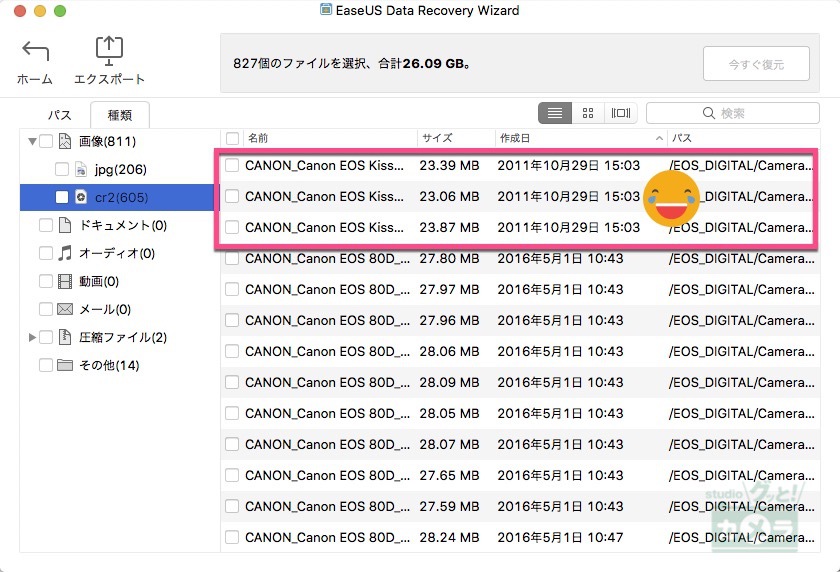Check the オーディオ(0) checkbox
Image resolution: width=840 pixels, height=572 pixels.
point(46,253)
